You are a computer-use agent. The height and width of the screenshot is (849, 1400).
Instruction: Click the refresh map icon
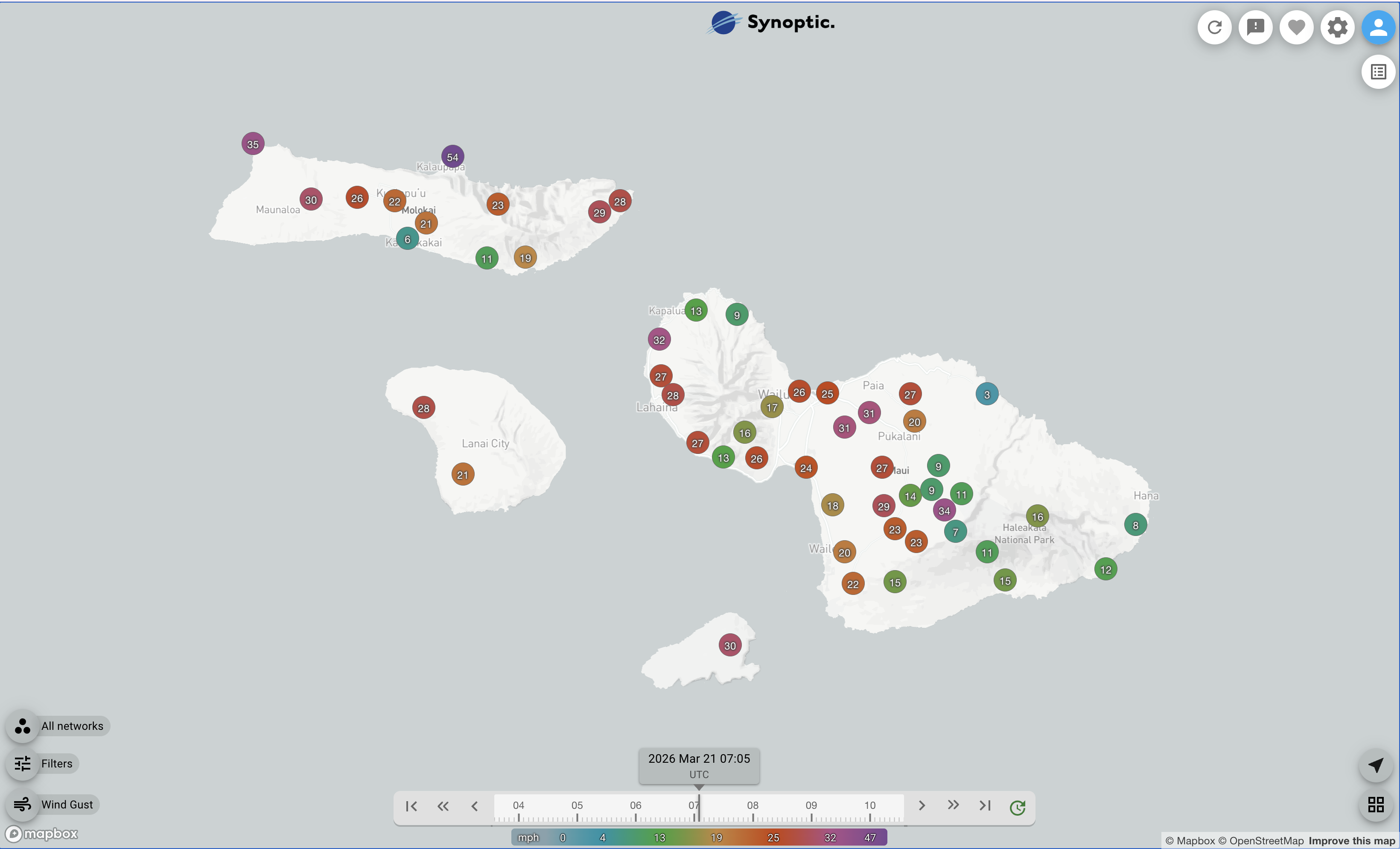tap(1214, 27)
